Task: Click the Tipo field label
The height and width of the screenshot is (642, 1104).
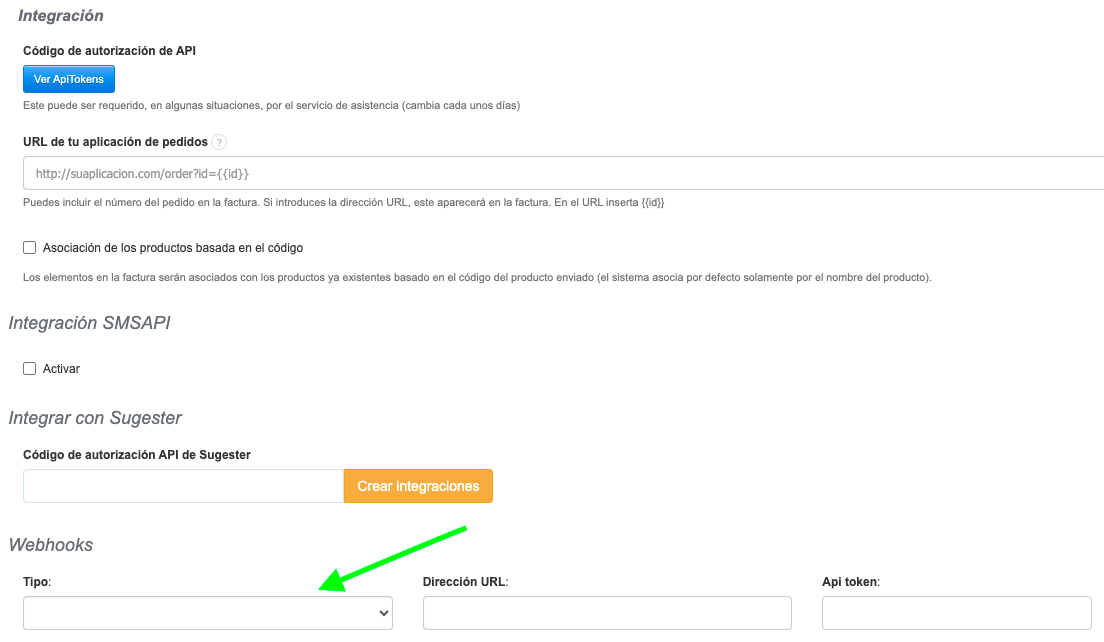Action: (37, 581)
